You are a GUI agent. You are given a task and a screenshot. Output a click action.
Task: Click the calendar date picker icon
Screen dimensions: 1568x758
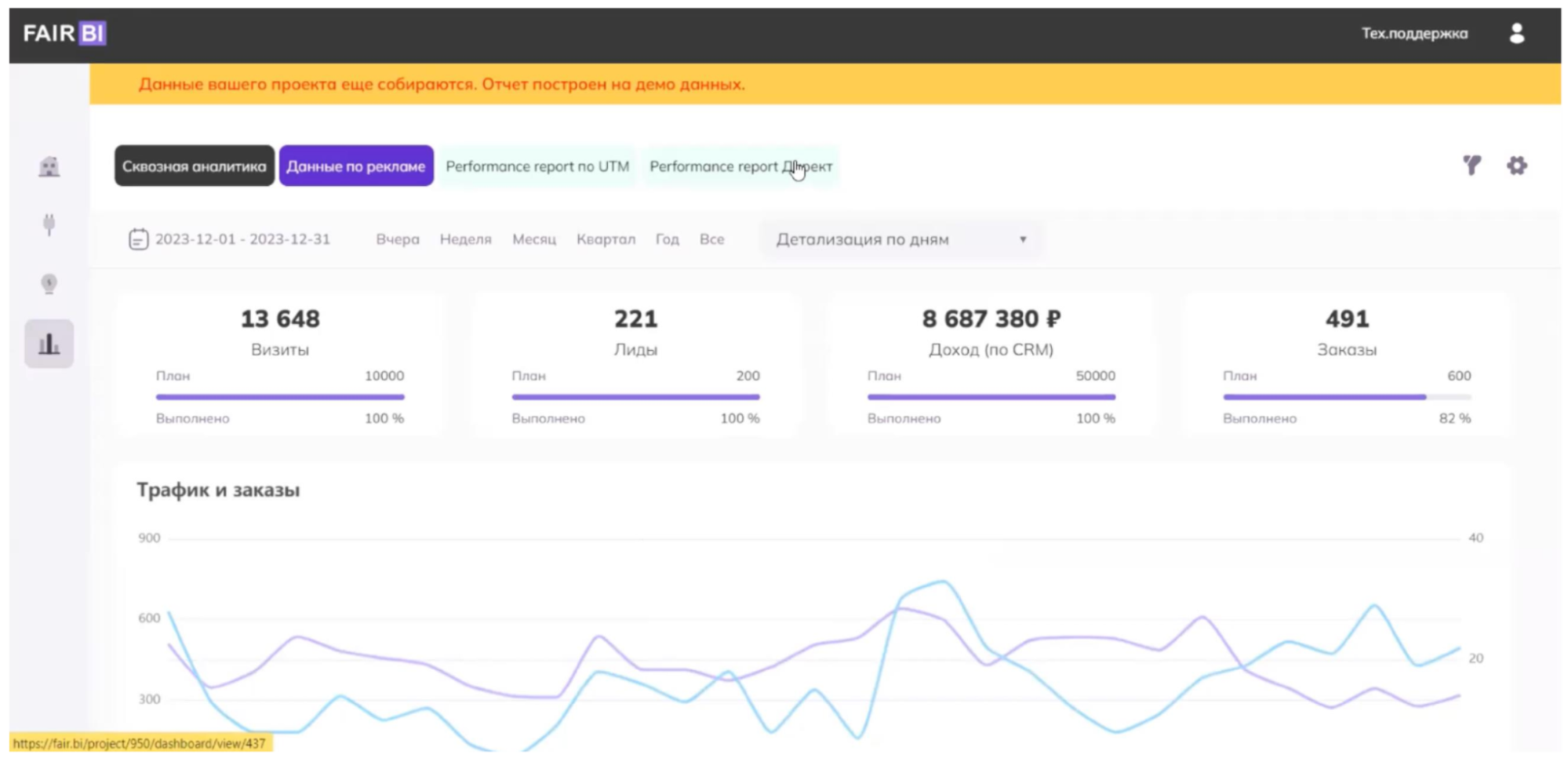point(138,239)
